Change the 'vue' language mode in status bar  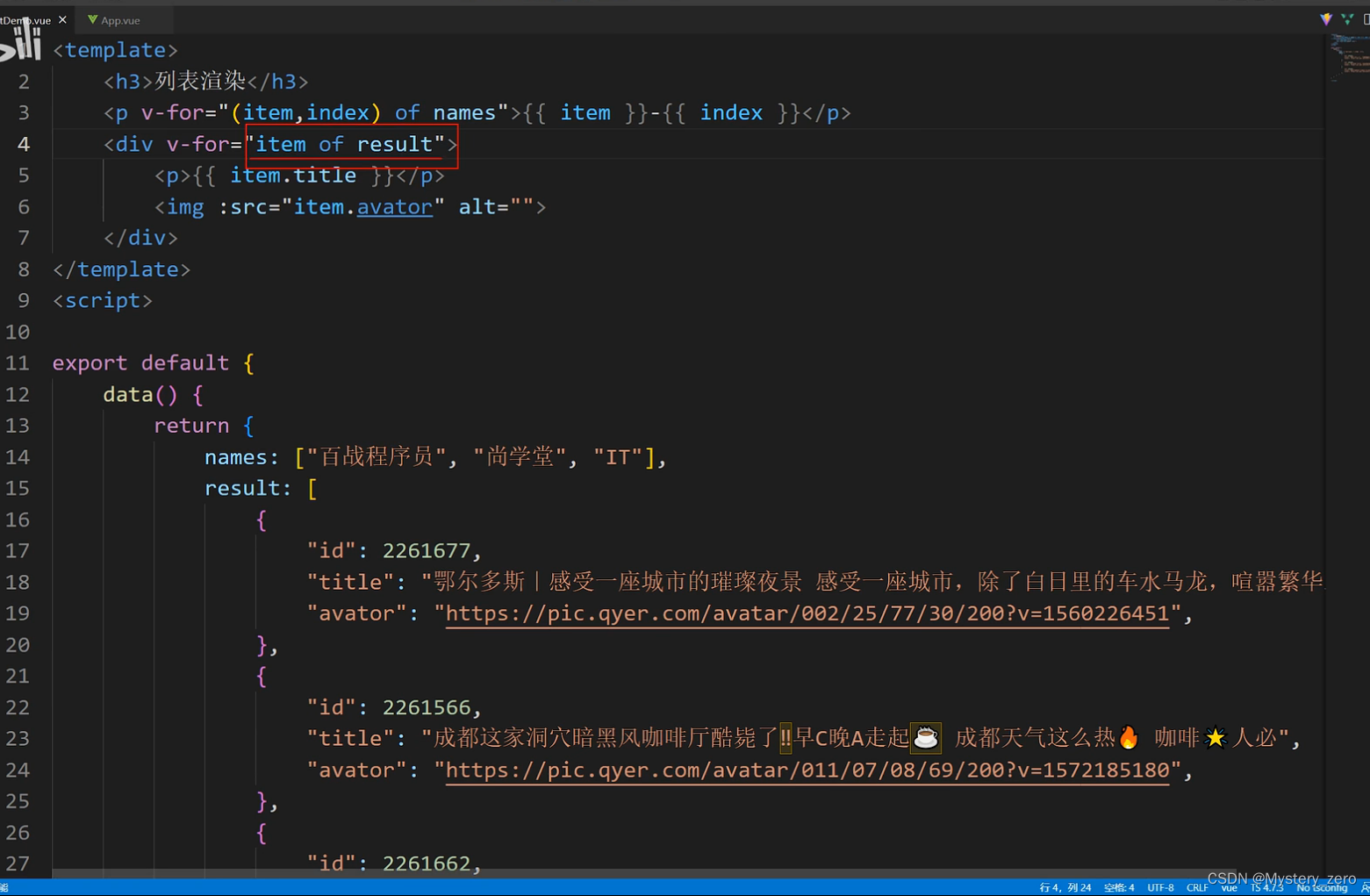tap(1229, 887)
